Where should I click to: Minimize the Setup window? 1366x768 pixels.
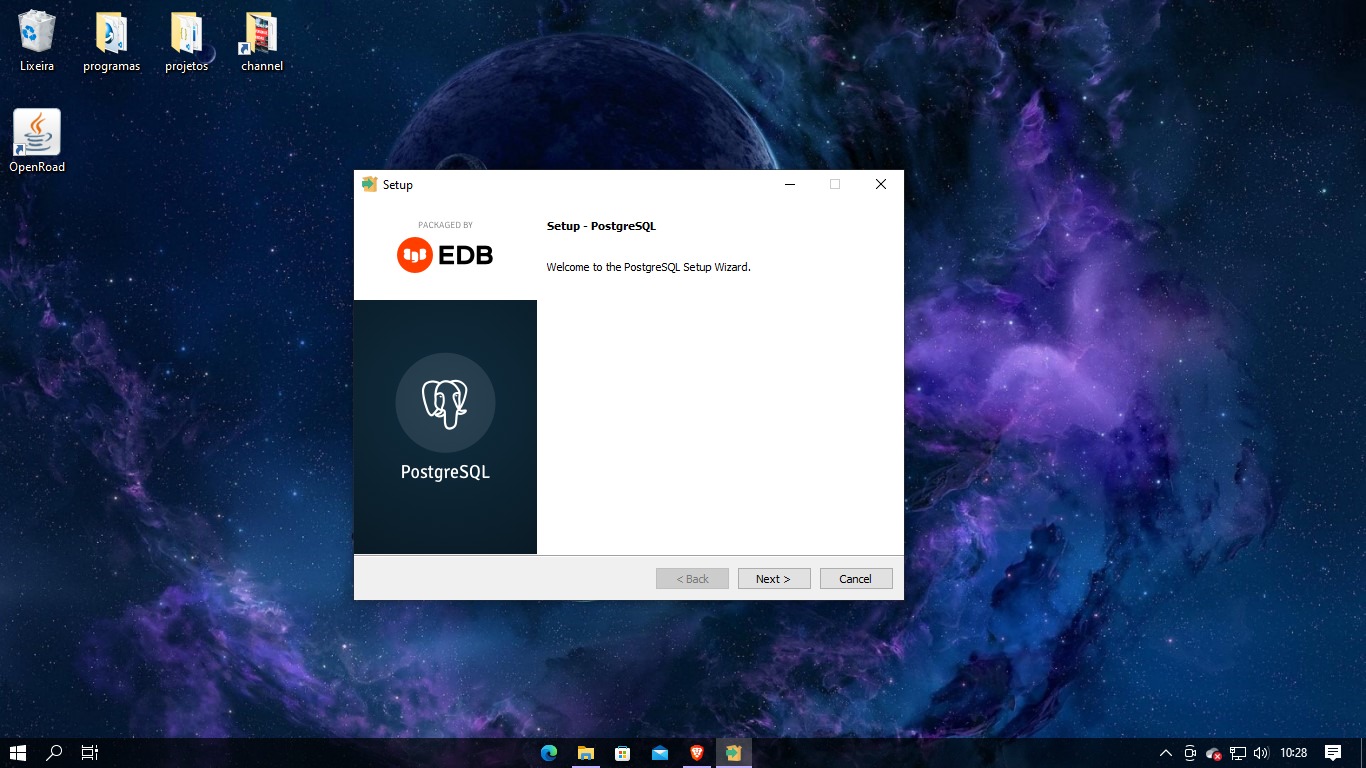tap(789, 184)
